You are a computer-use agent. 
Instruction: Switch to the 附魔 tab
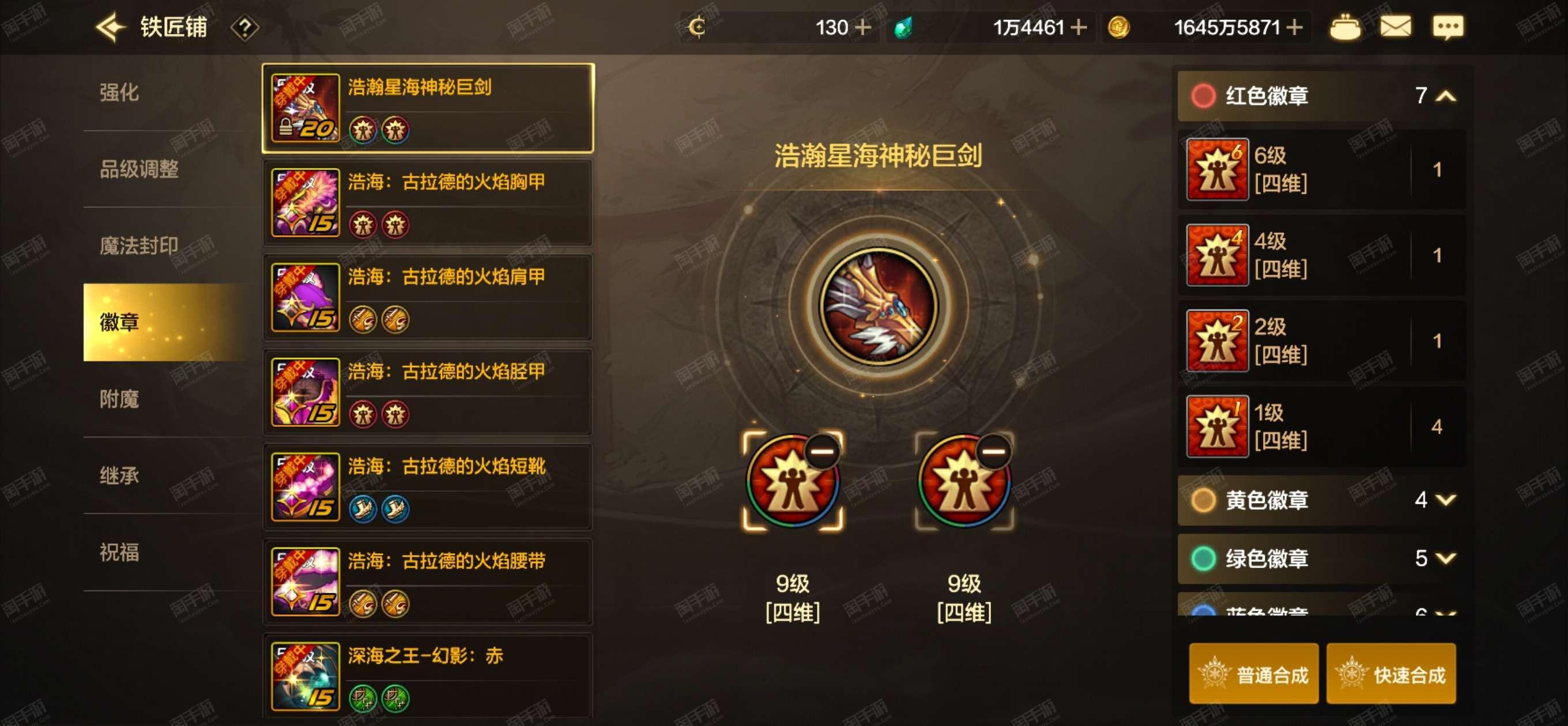tap(119, 399)
